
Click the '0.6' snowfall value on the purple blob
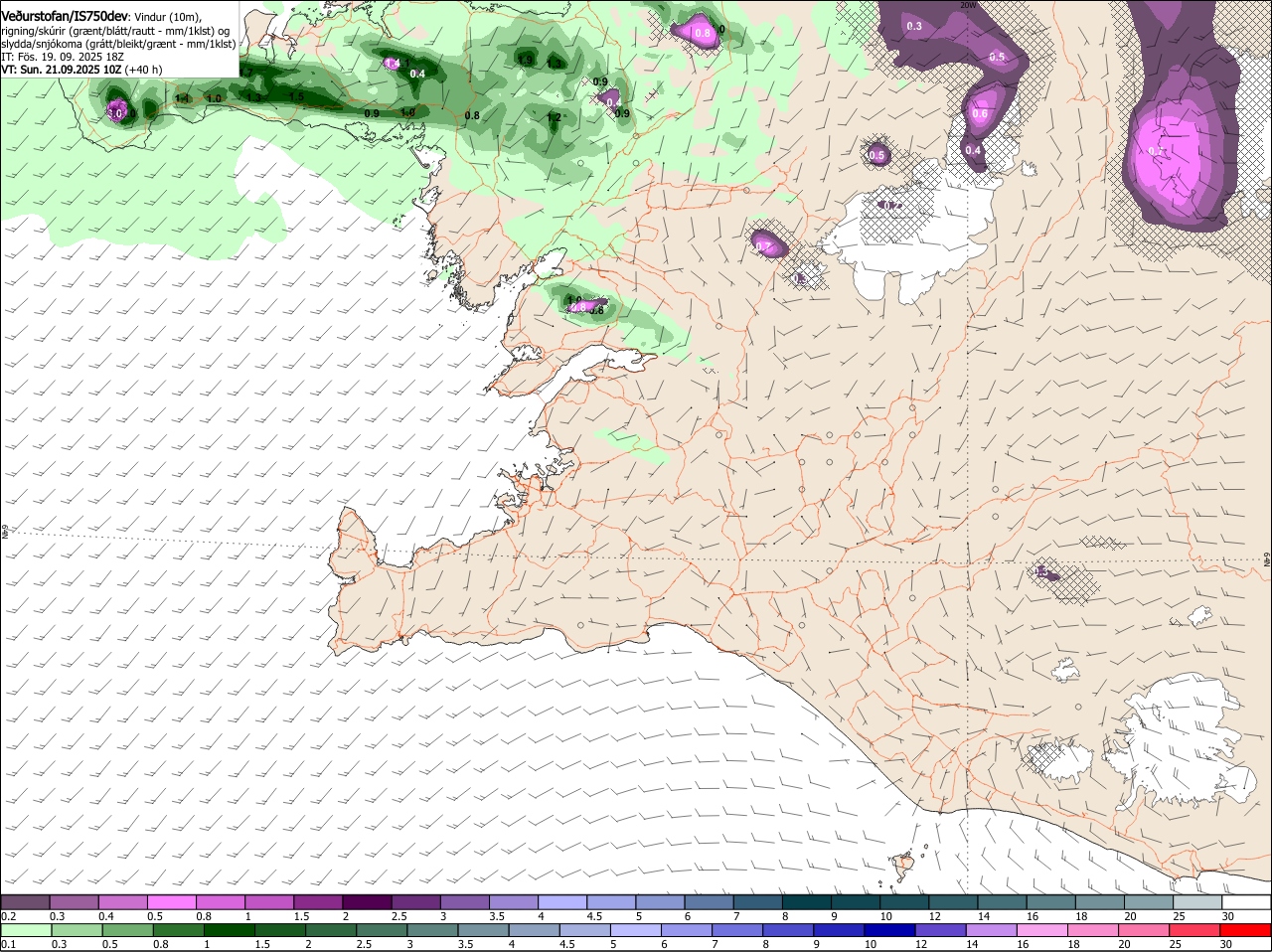[980, 114]
